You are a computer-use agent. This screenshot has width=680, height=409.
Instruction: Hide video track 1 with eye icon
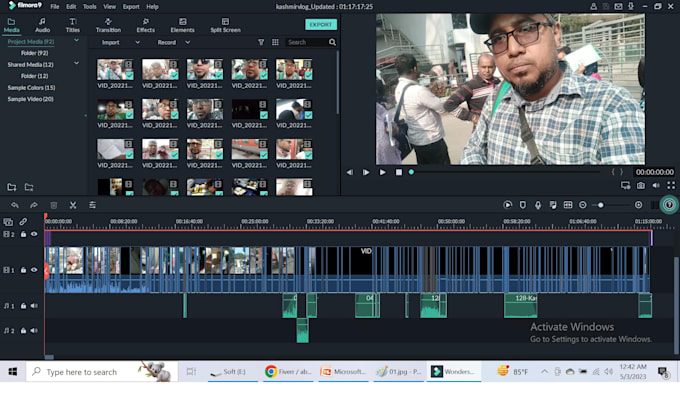point(34,270)
